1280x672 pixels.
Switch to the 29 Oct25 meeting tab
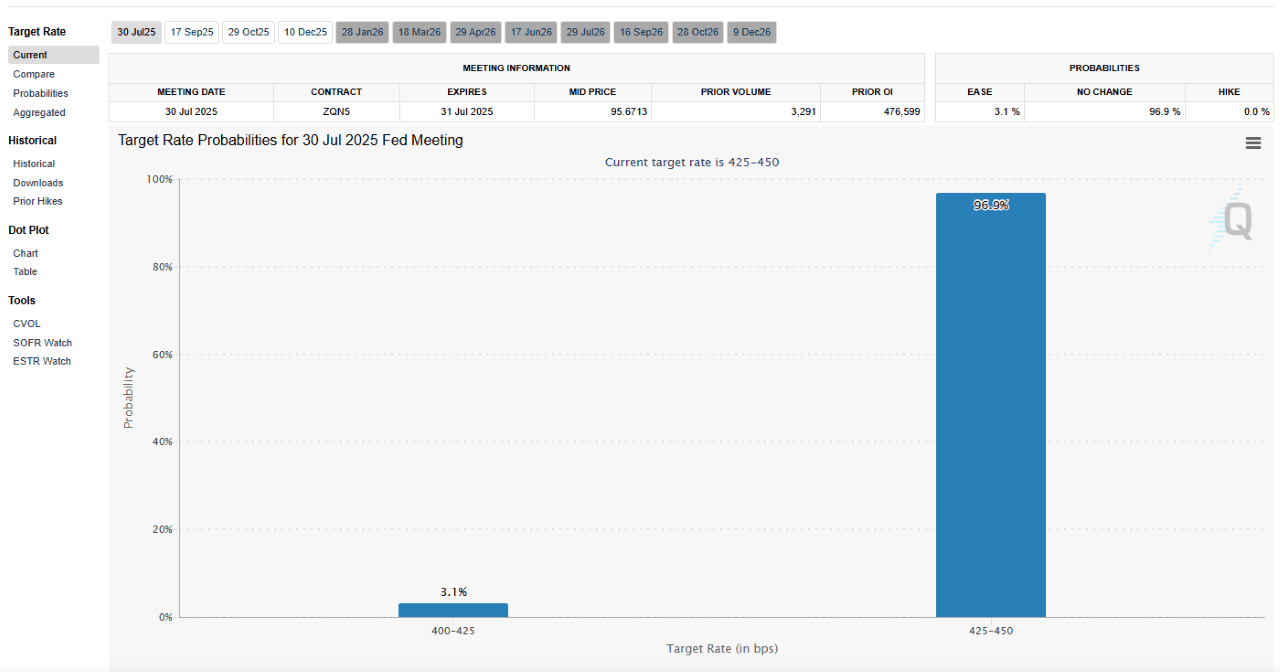click(248, 32)
